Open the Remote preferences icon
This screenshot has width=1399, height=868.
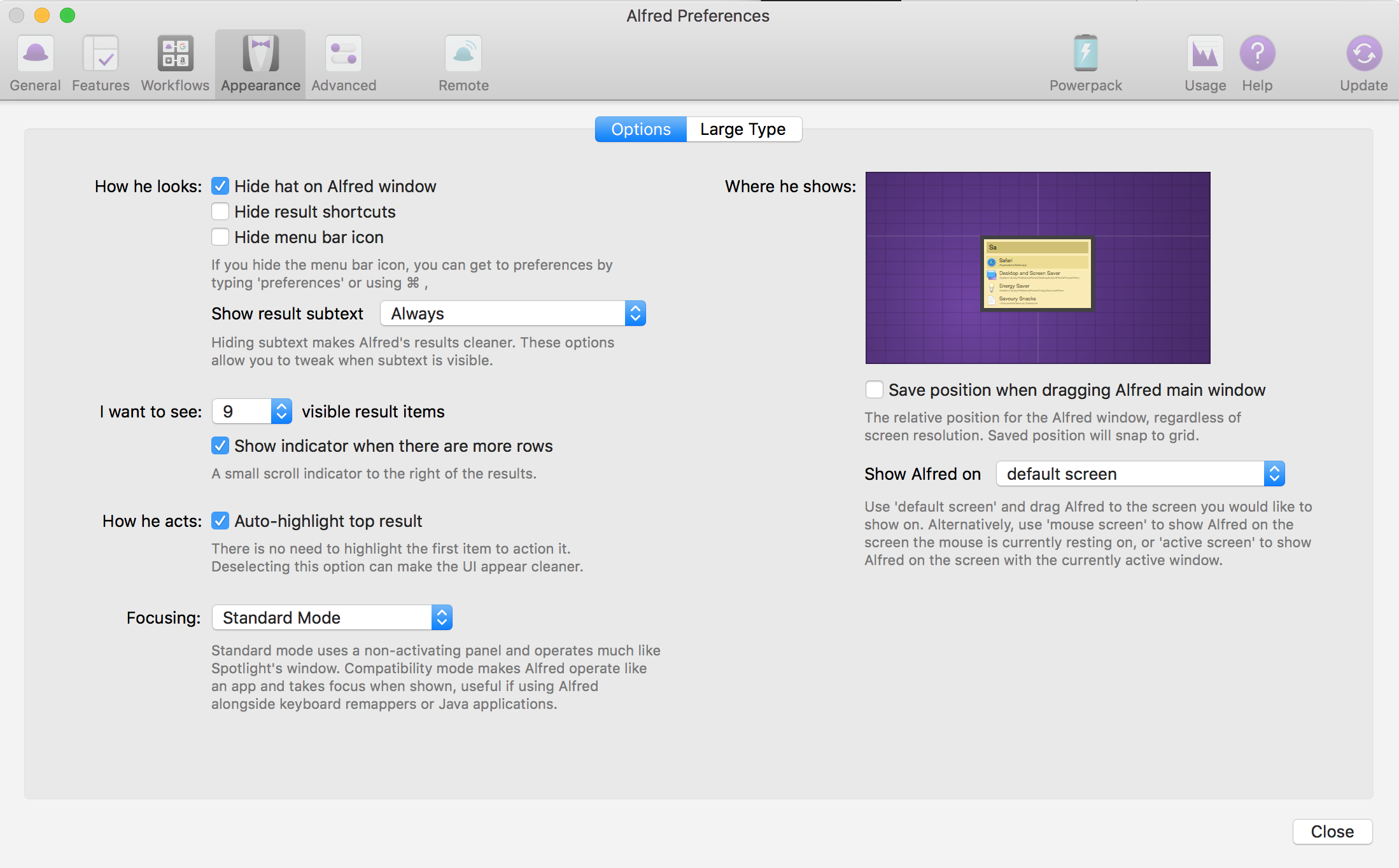click(463, 54)
